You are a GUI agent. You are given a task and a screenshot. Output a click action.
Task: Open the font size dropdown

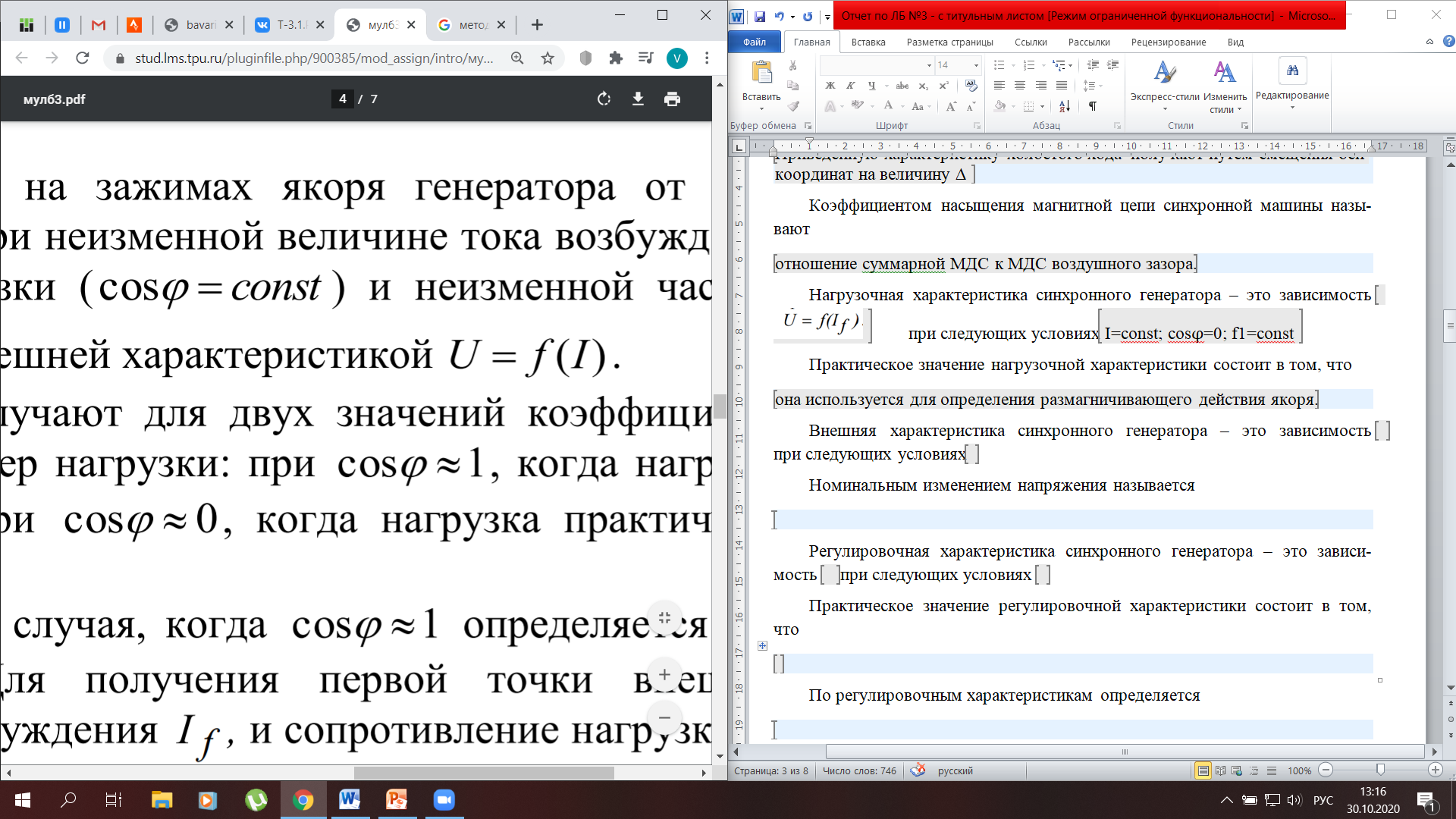tap(976, 65)
